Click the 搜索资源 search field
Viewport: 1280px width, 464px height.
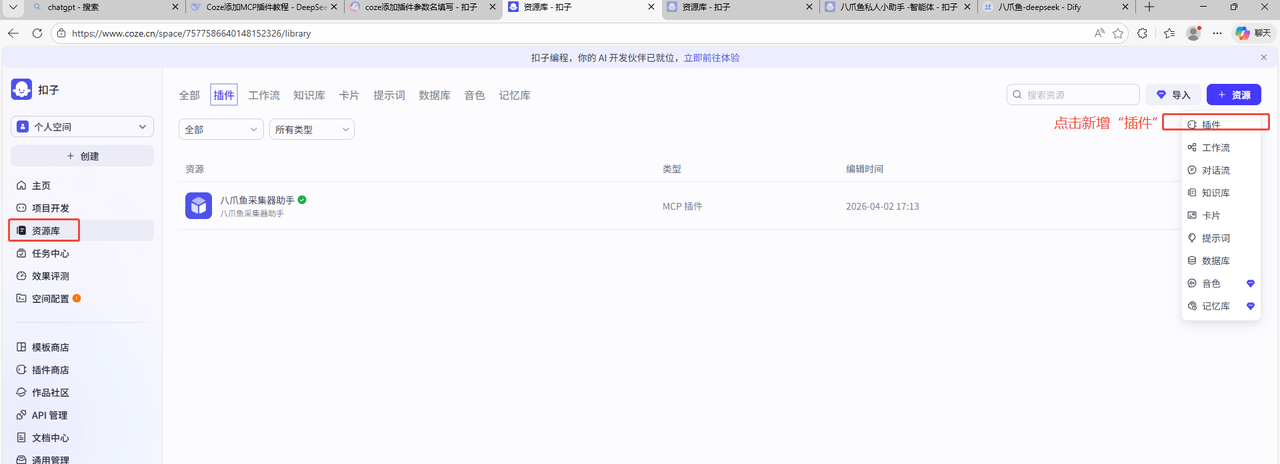coord(1073,95)
